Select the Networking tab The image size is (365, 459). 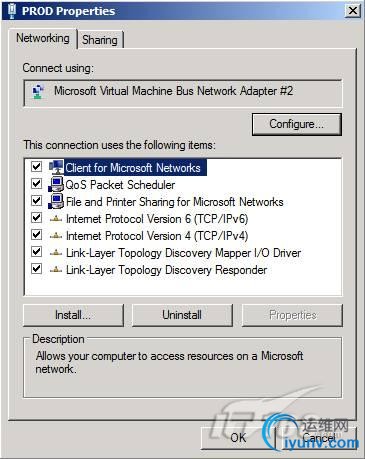pyautogui.click(x=43, y=38)
